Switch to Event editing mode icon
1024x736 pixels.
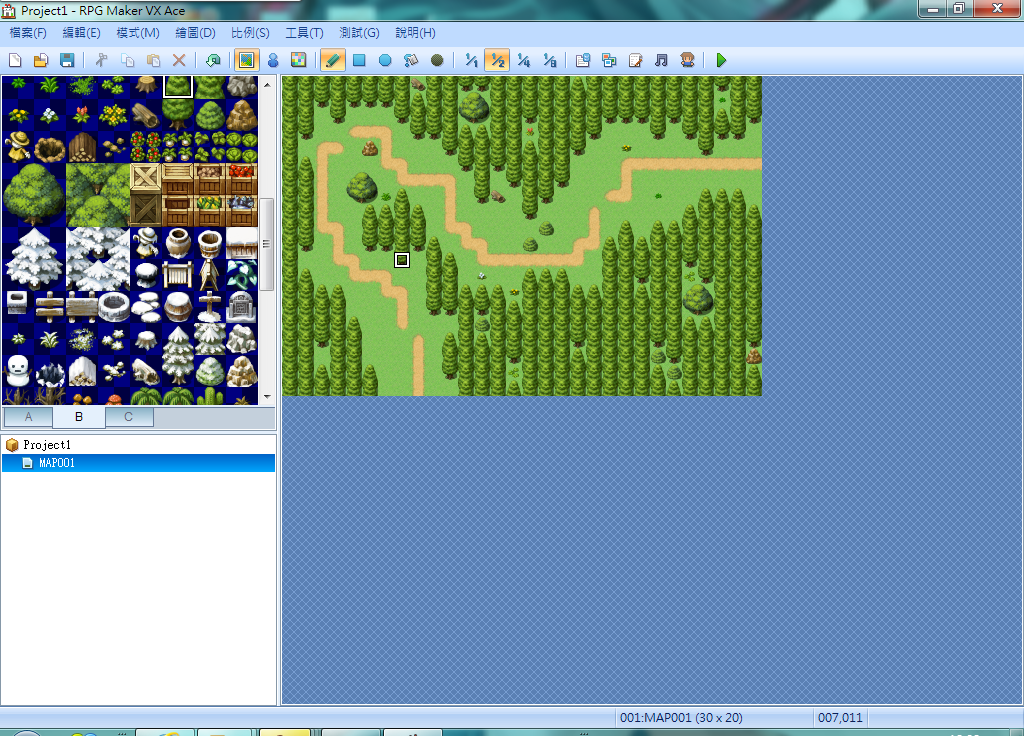click(x=273, y=61)
